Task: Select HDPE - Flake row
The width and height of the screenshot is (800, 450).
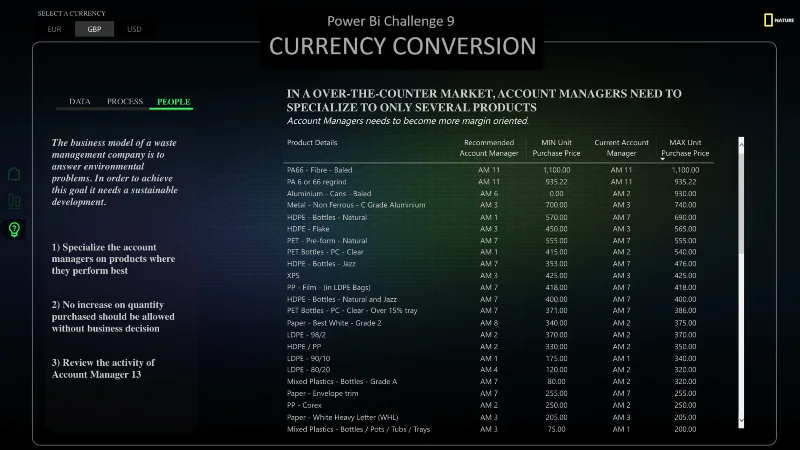Action: (498, 229)
